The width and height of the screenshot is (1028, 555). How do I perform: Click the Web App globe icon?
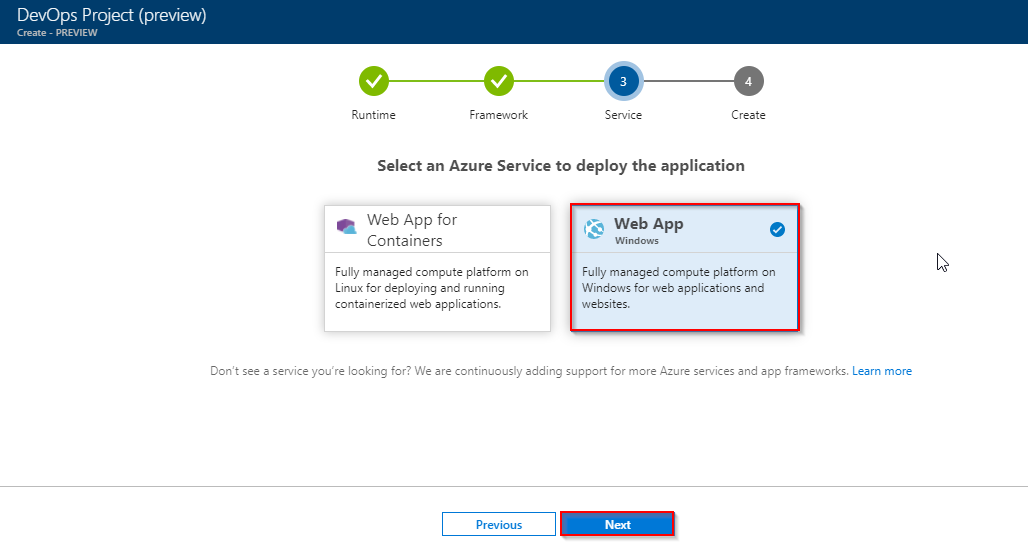click(x=594, y=229)
